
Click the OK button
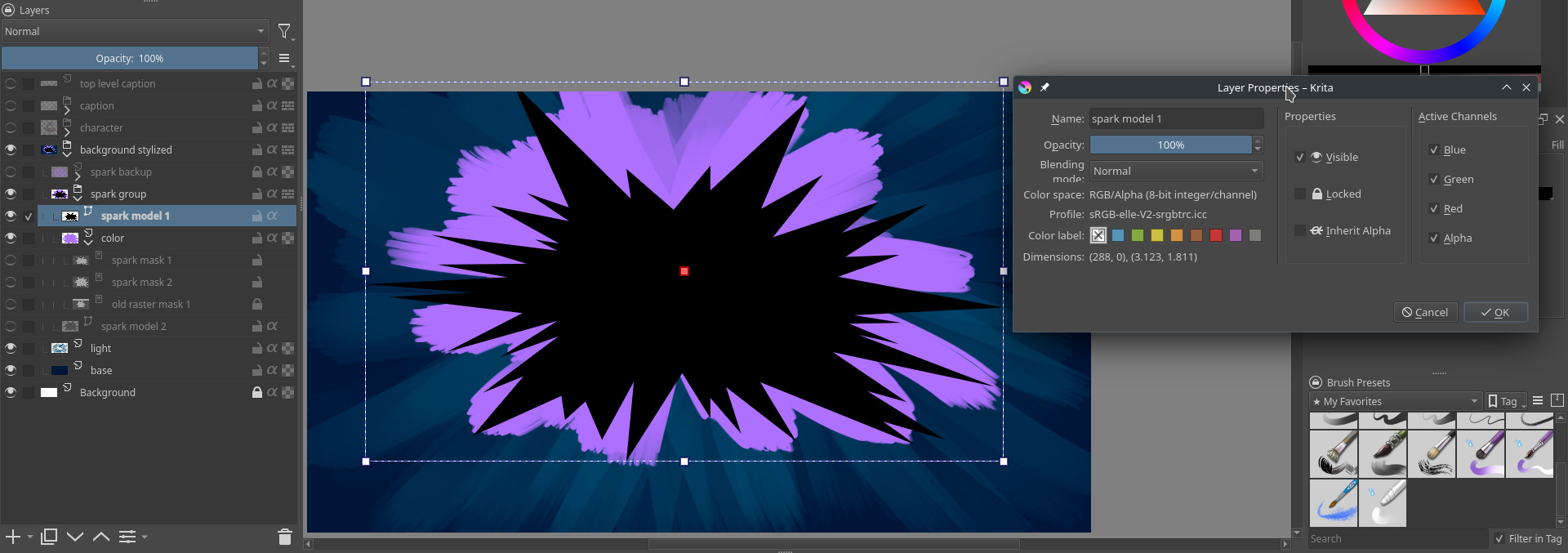tap(1495, 313)
